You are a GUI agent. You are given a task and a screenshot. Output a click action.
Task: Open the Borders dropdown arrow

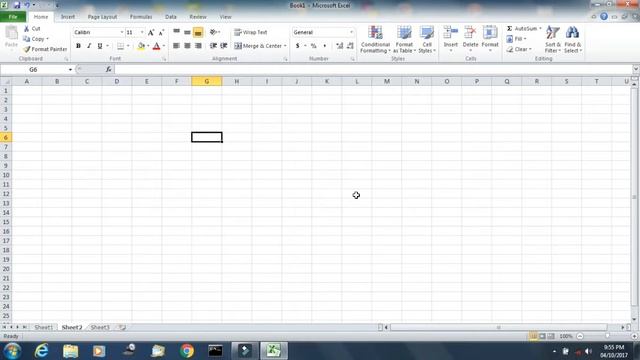[128, 46]
